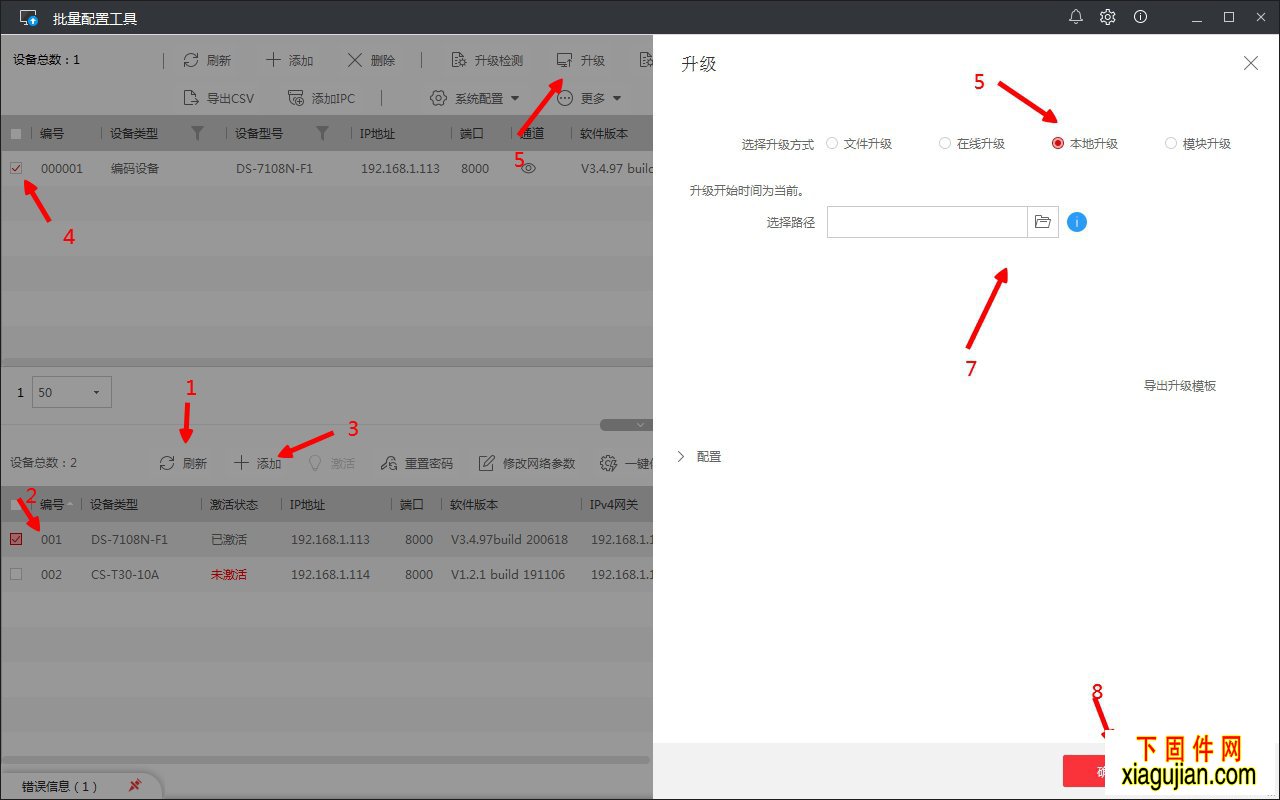Click version V1.2.1 build 191106 cell
This screenshot has height=800, width=1280.
pyautogui.click(x=508, y=574)
